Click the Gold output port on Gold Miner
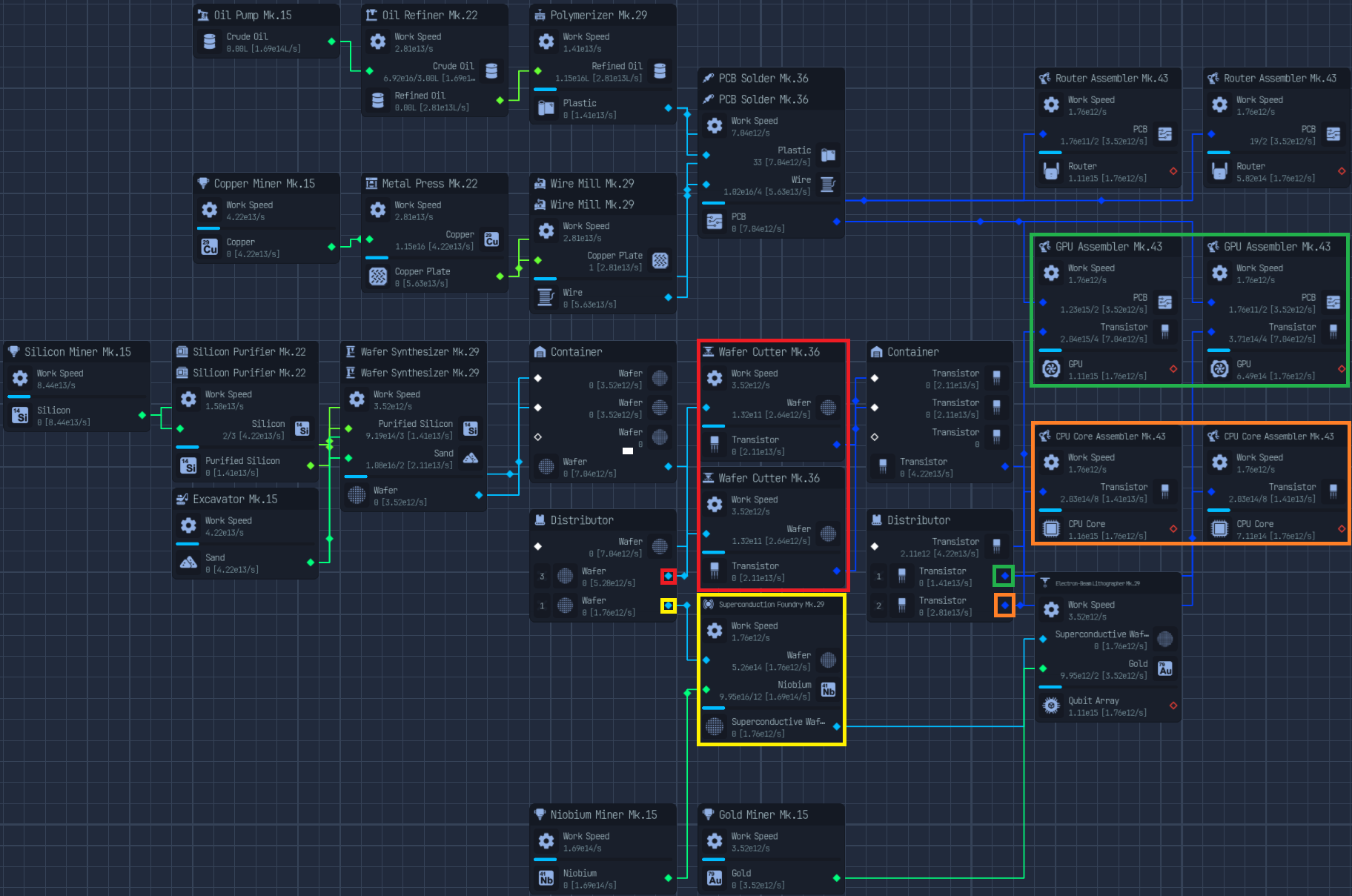The width and height of the screenshot is (1352, 896). point(836,878)
